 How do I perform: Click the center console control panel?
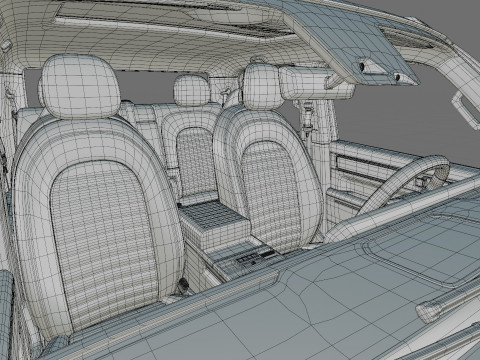pos(255,257)
